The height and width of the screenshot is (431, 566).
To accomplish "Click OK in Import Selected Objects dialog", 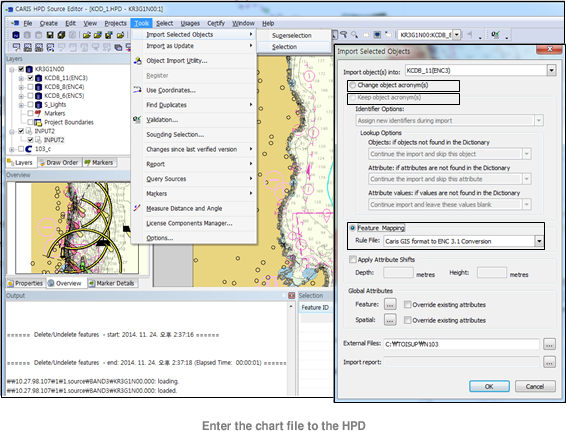I will click(489, 386).
